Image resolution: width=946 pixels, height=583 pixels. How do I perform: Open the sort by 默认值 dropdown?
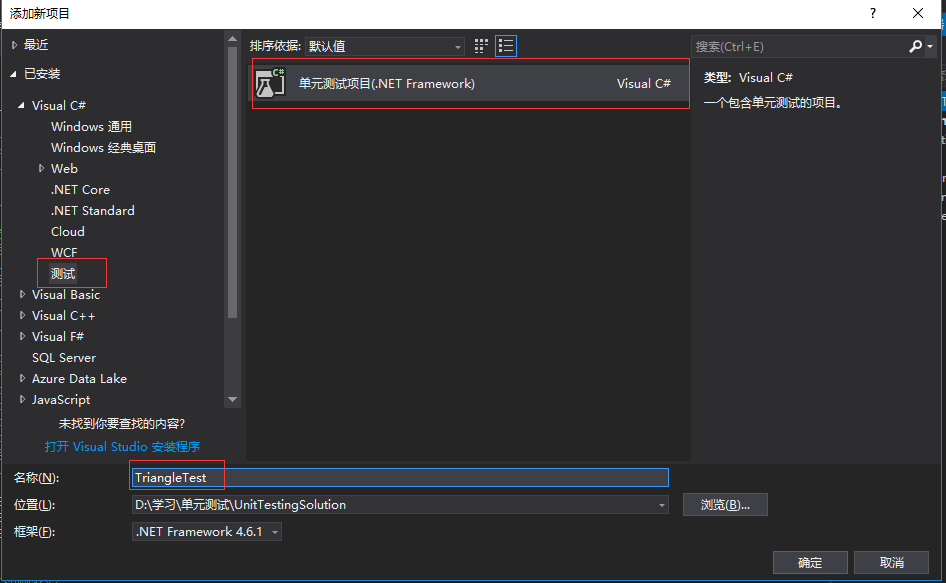click(384, 46)
